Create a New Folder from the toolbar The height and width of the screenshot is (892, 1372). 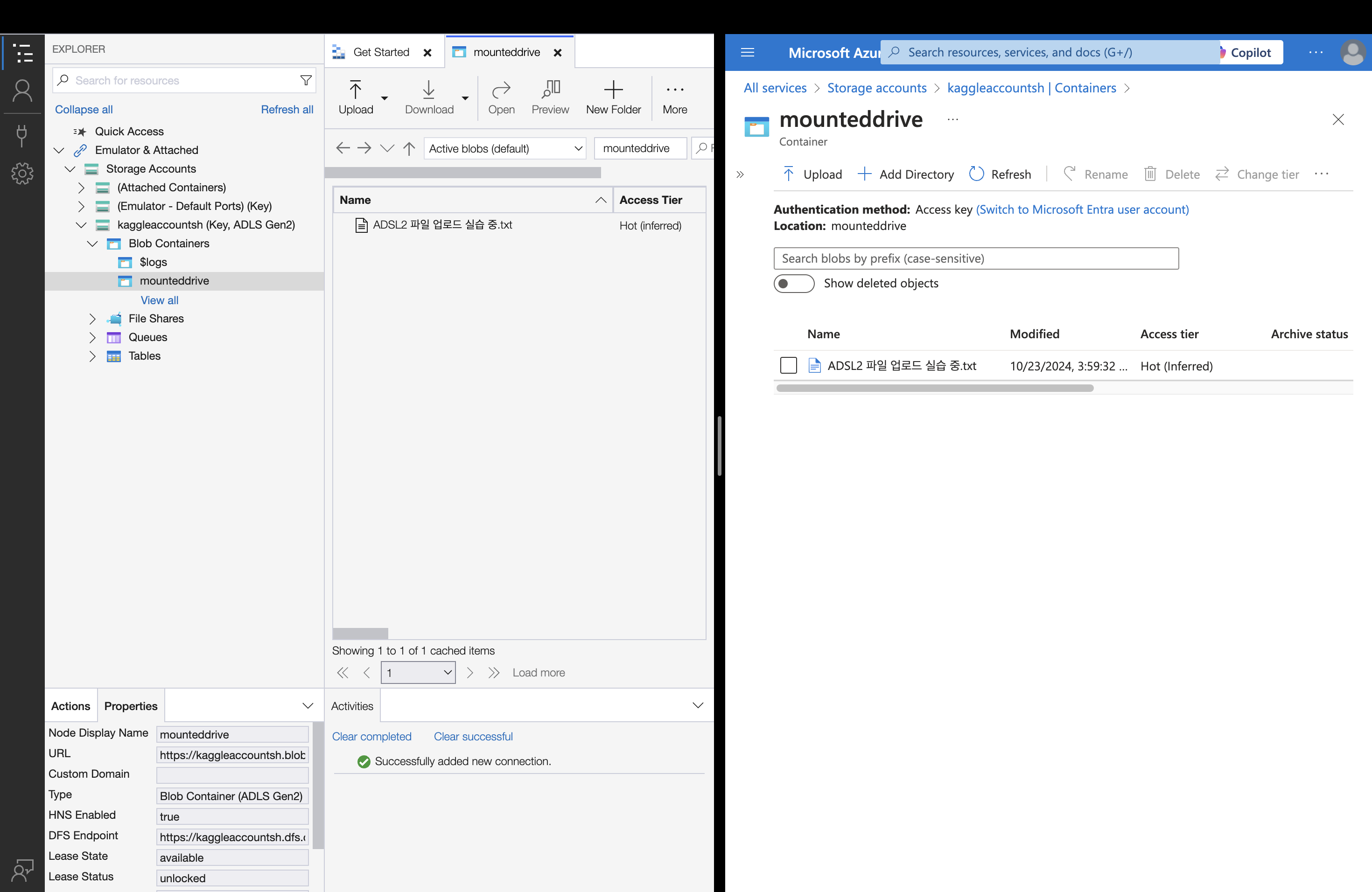(x=613, y=98)
